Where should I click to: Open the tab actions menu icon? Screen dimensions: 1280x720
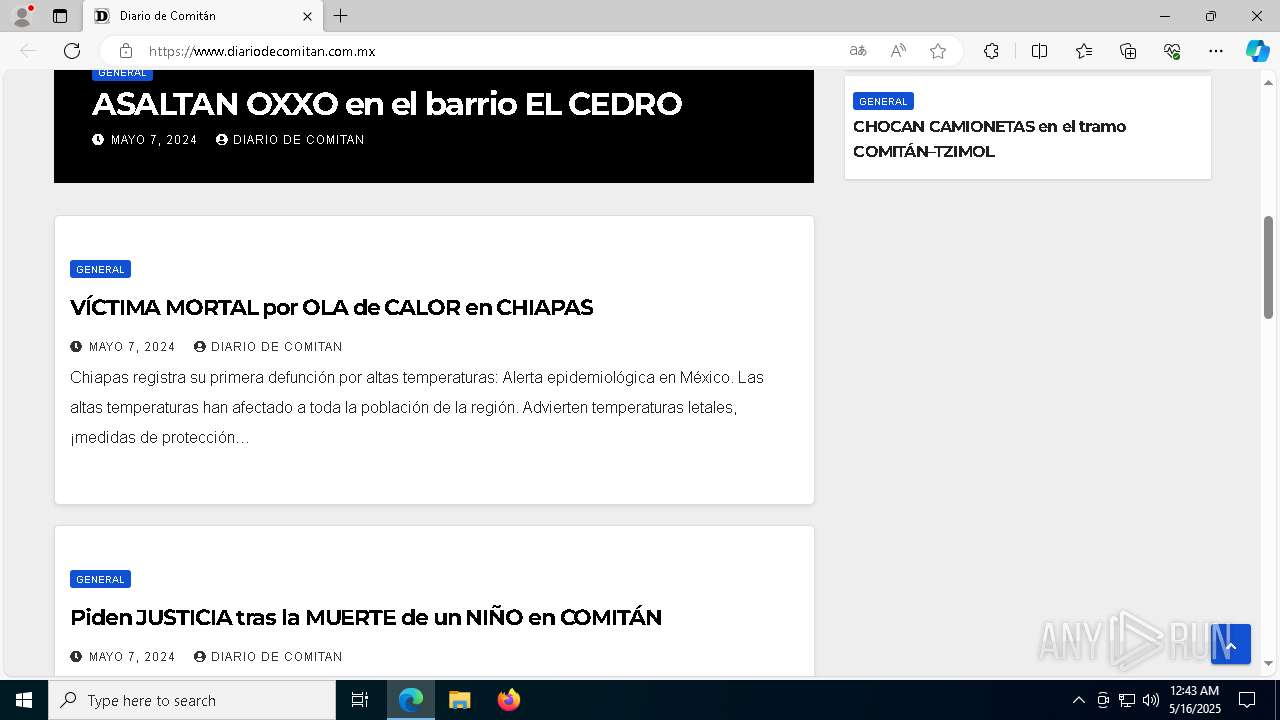pos(60,16)
